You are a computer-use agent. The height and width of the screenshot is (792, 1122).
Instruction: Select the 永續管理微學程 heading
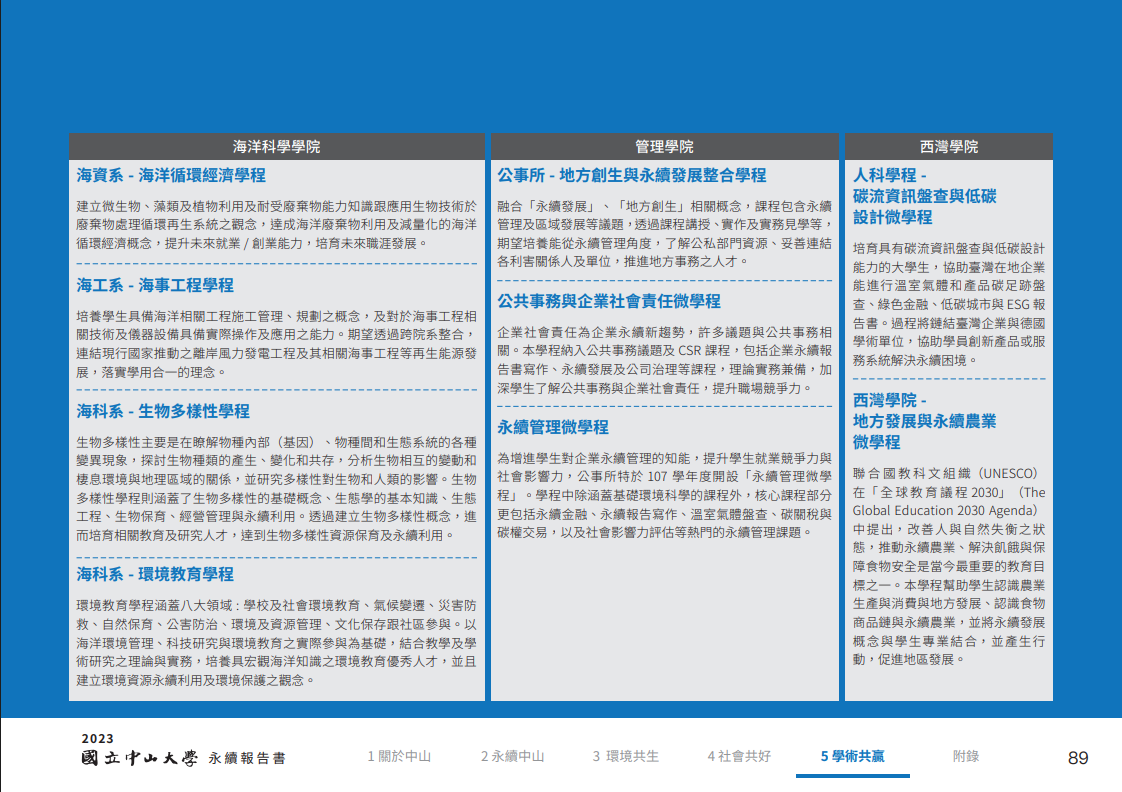click(553, 427)
